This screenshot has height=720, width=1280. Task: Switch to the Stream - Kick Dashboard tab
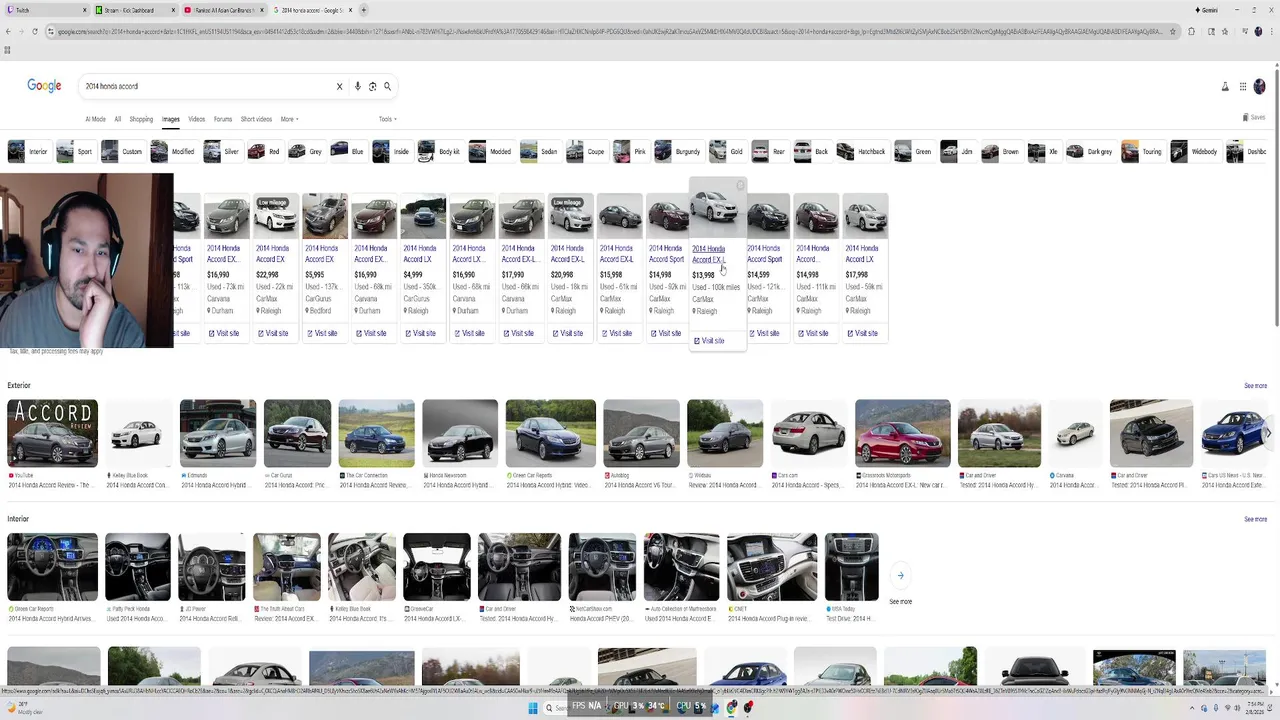tap(133, 10)
